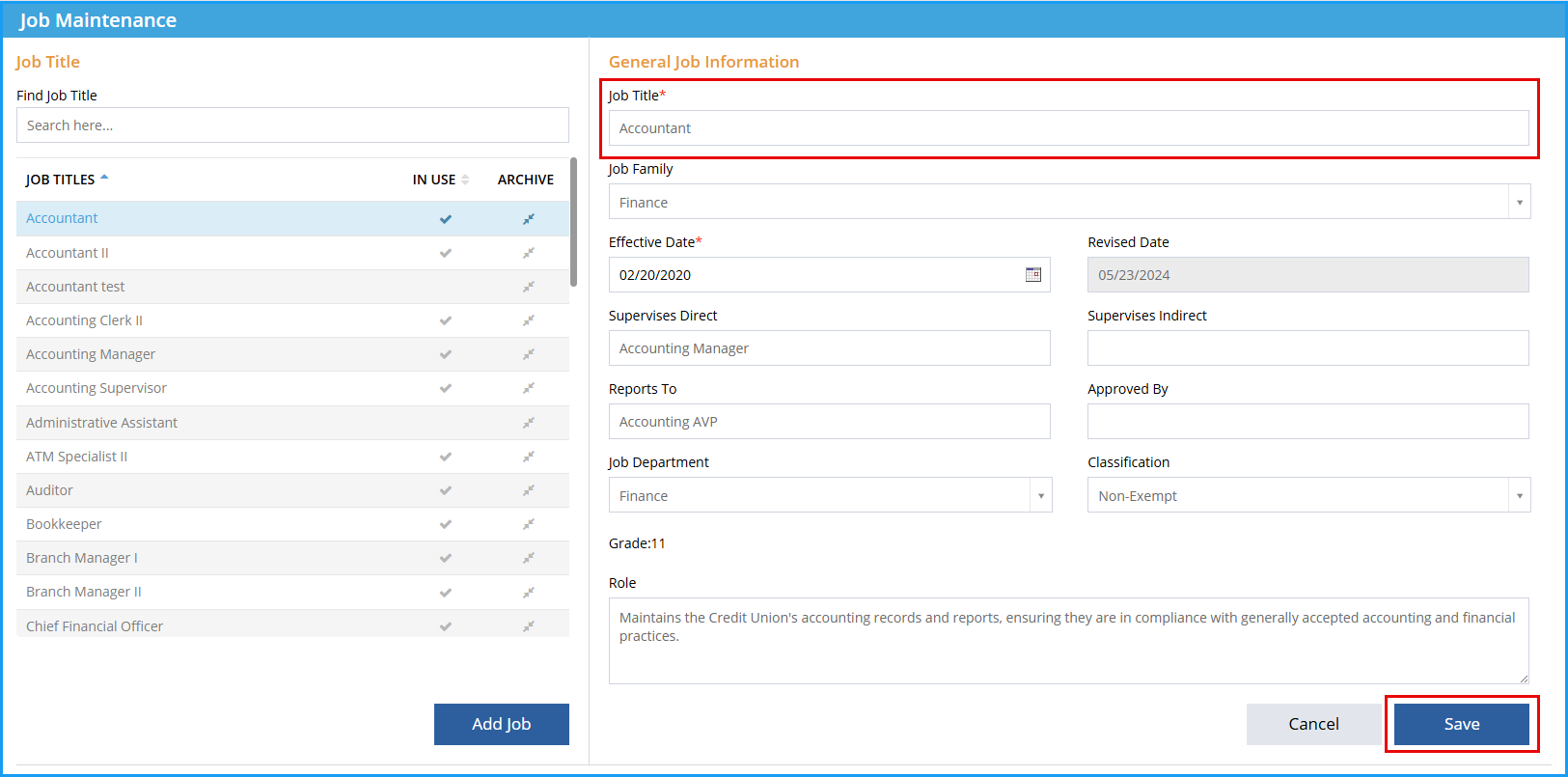Click the Add Job button

[x=502, y=724]
